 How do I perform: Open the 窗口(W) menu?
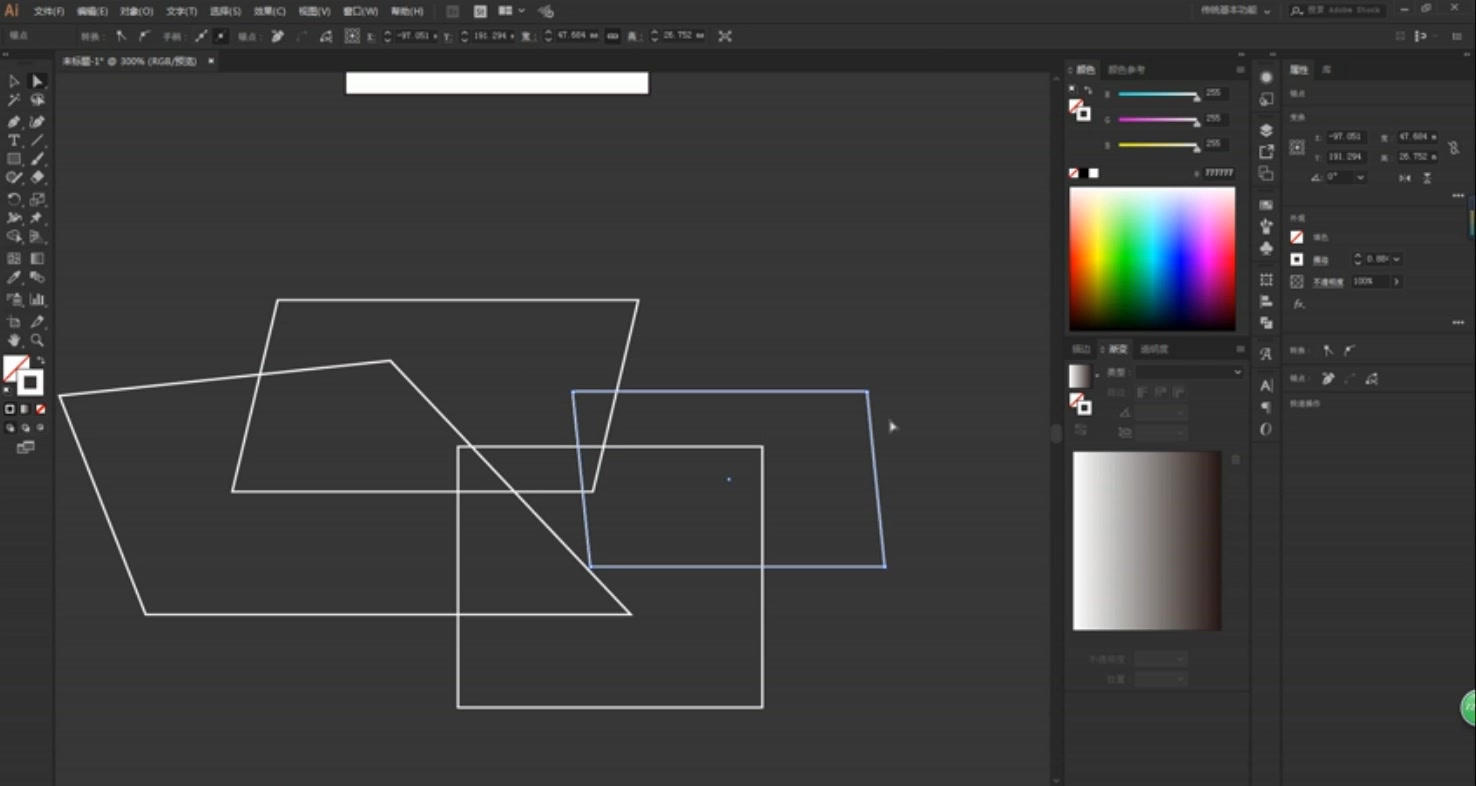(360, 11)
